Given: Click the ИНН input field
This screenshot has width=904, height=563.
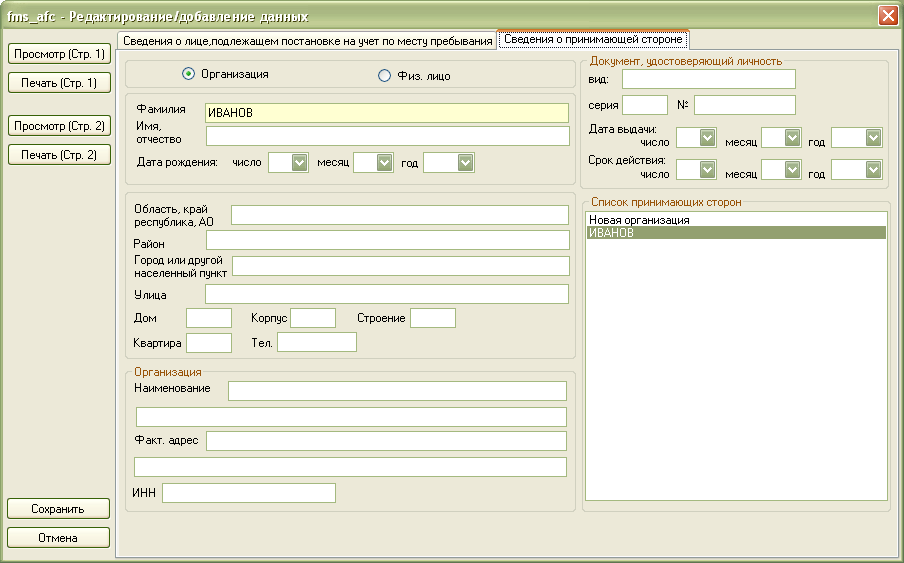Looking at the screenshot, I should (x=249, y=493).
